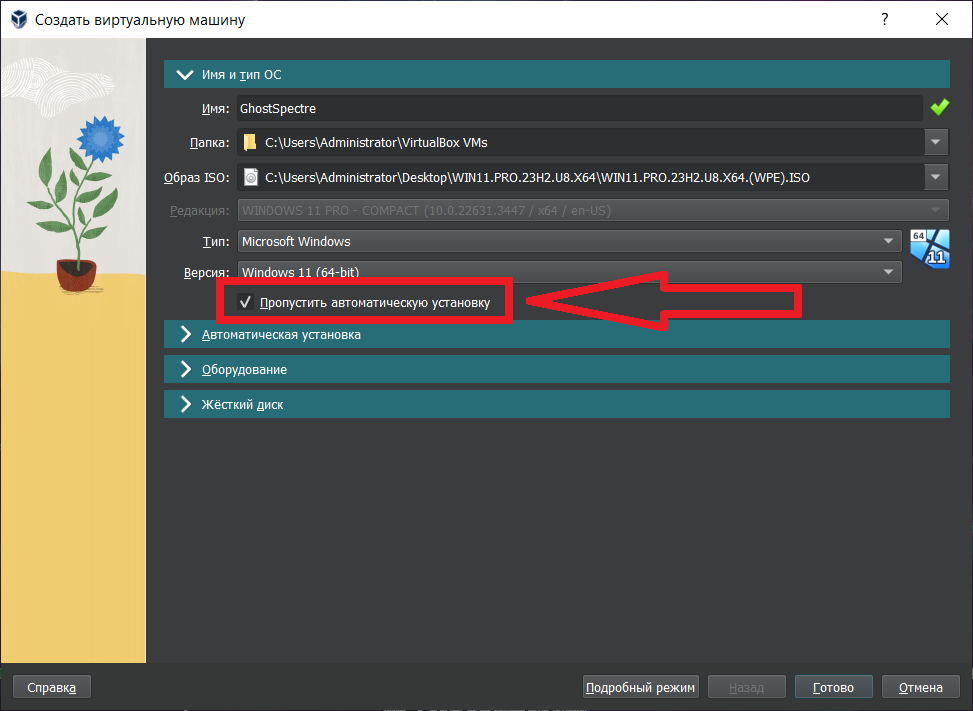
Task: Click the Тип field label
Action: tap(216, 242)
